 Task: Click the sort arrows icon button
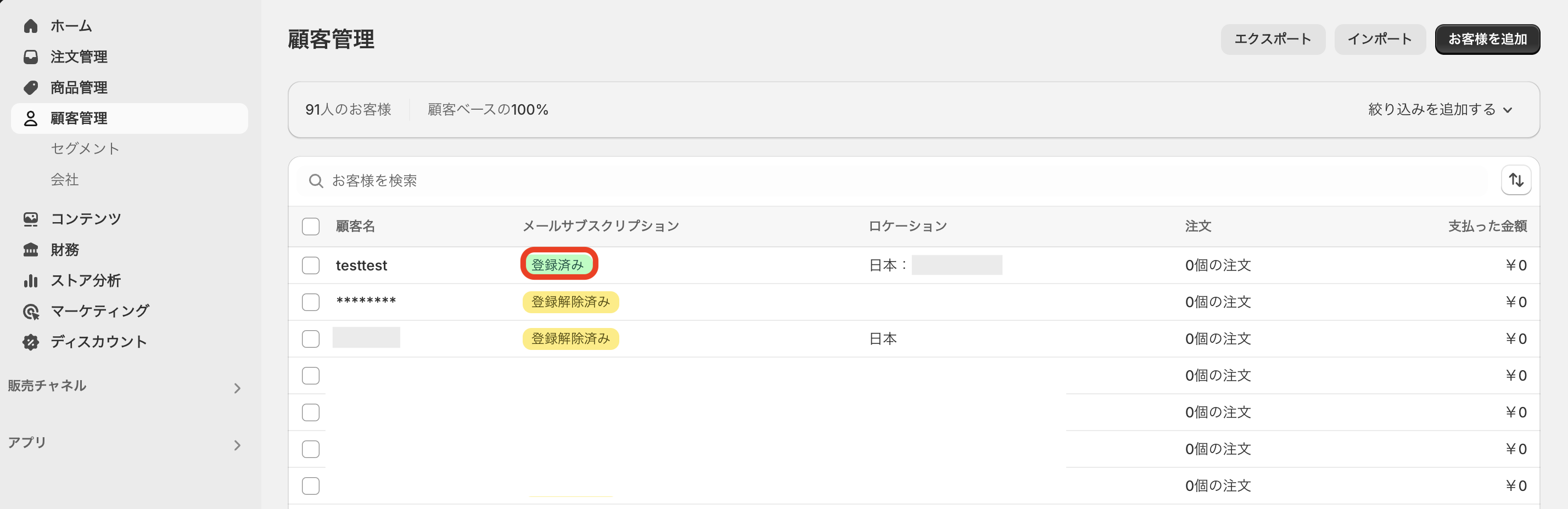pyautogui.click(x=1516, y=180)
